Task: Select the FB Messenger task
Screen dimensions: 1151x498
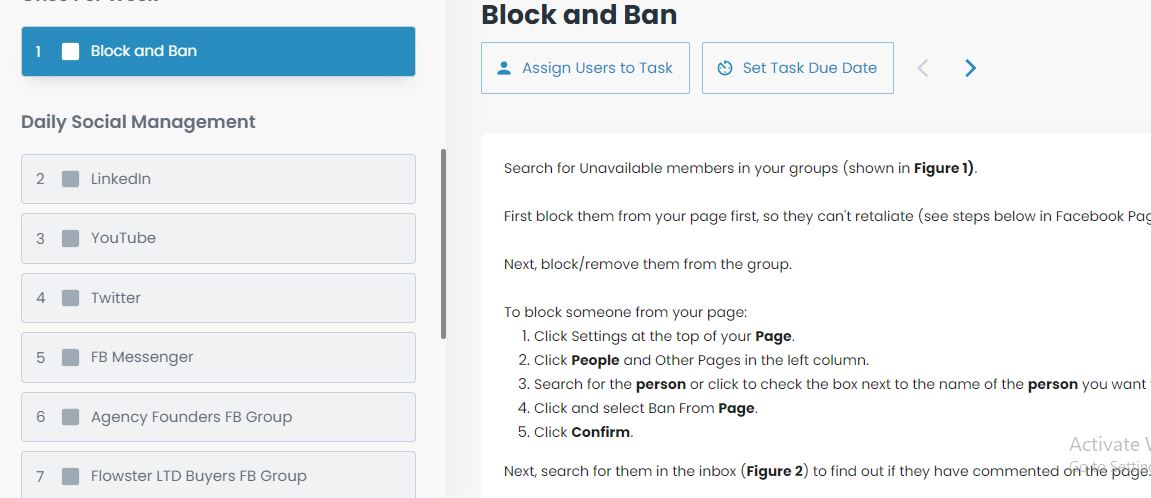Action: pyautogui.click(x=218, y=358)
